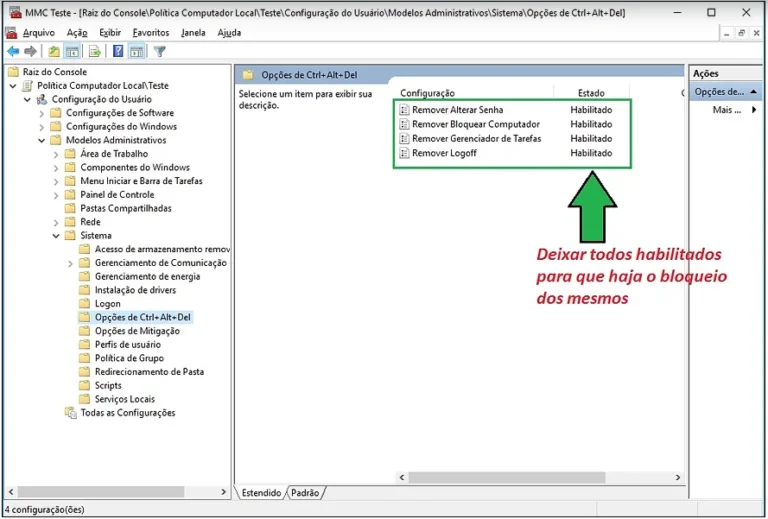Click the Export List toolbar icon

(95, 51)
